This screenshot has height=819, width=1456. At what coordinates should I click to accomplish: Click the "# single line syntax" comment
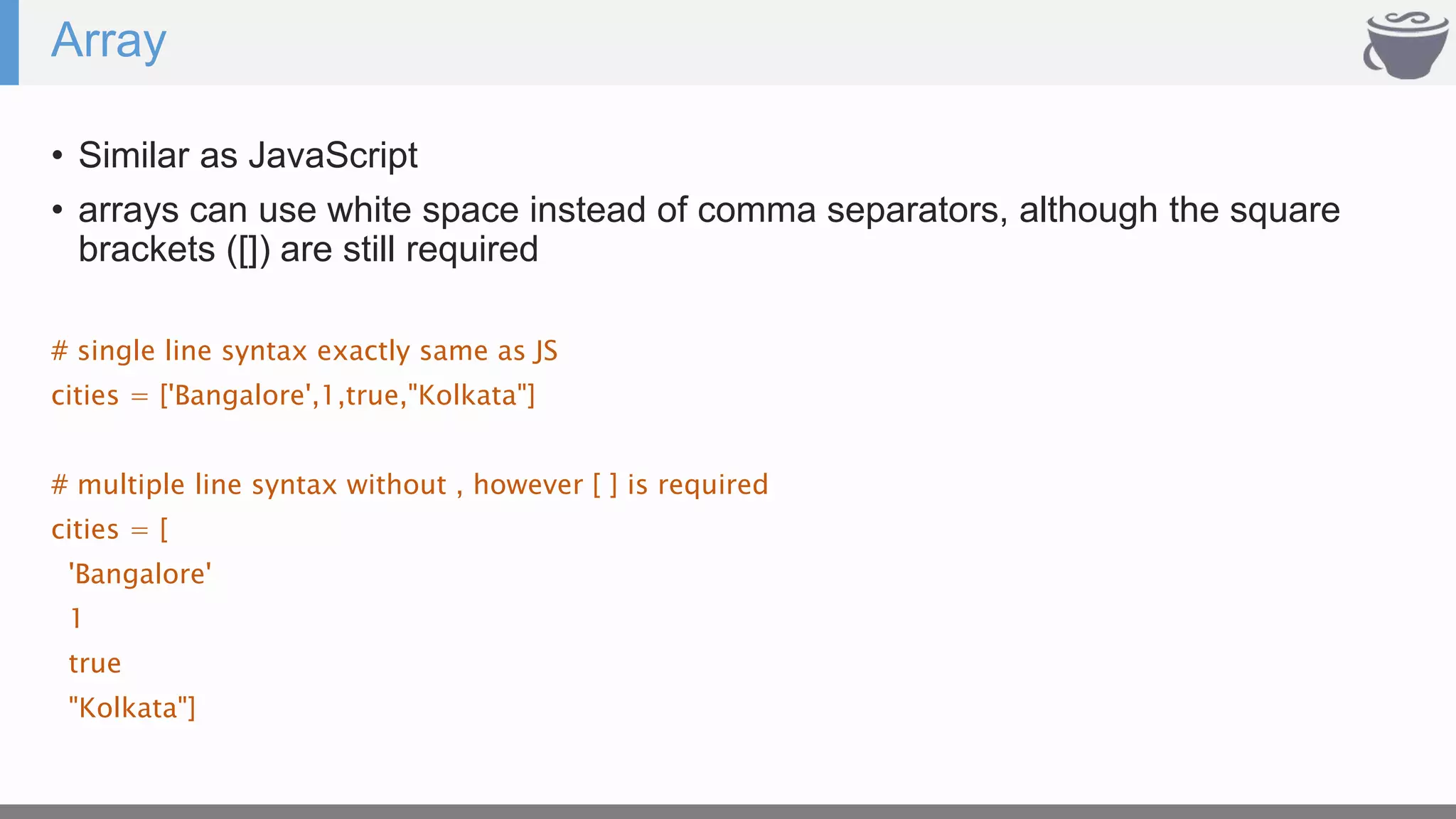click(x=304, y=351)
